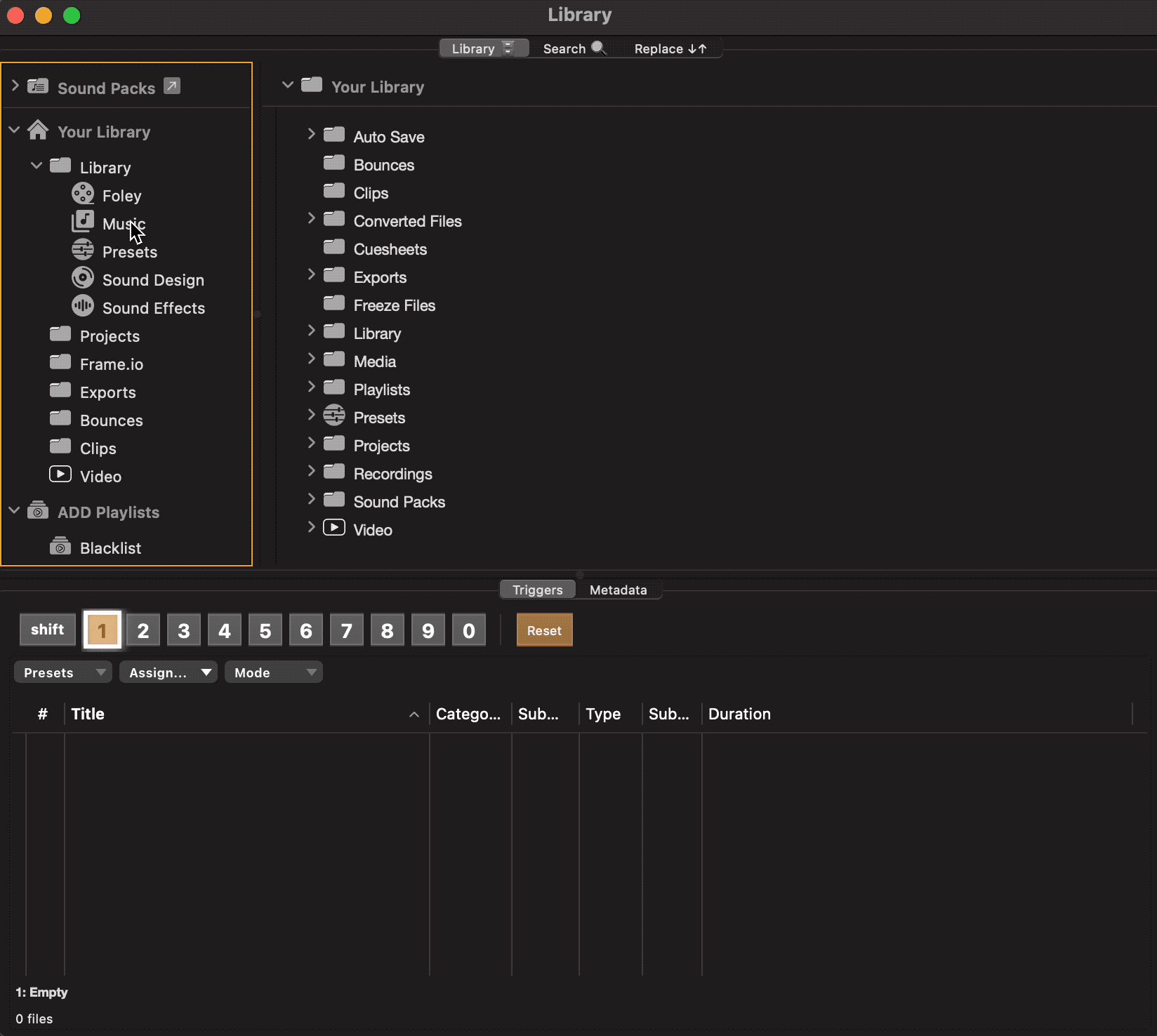Sort by the Title column header

(246, 714)
